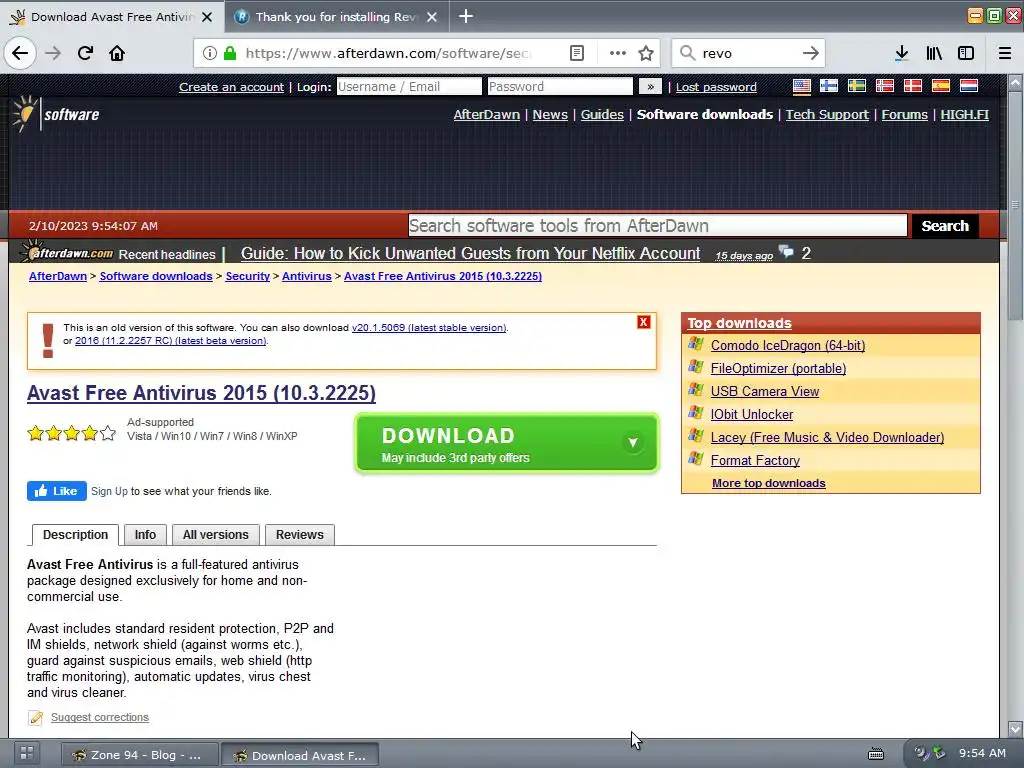Open the downloads arrow icon

tap(902, 53)
